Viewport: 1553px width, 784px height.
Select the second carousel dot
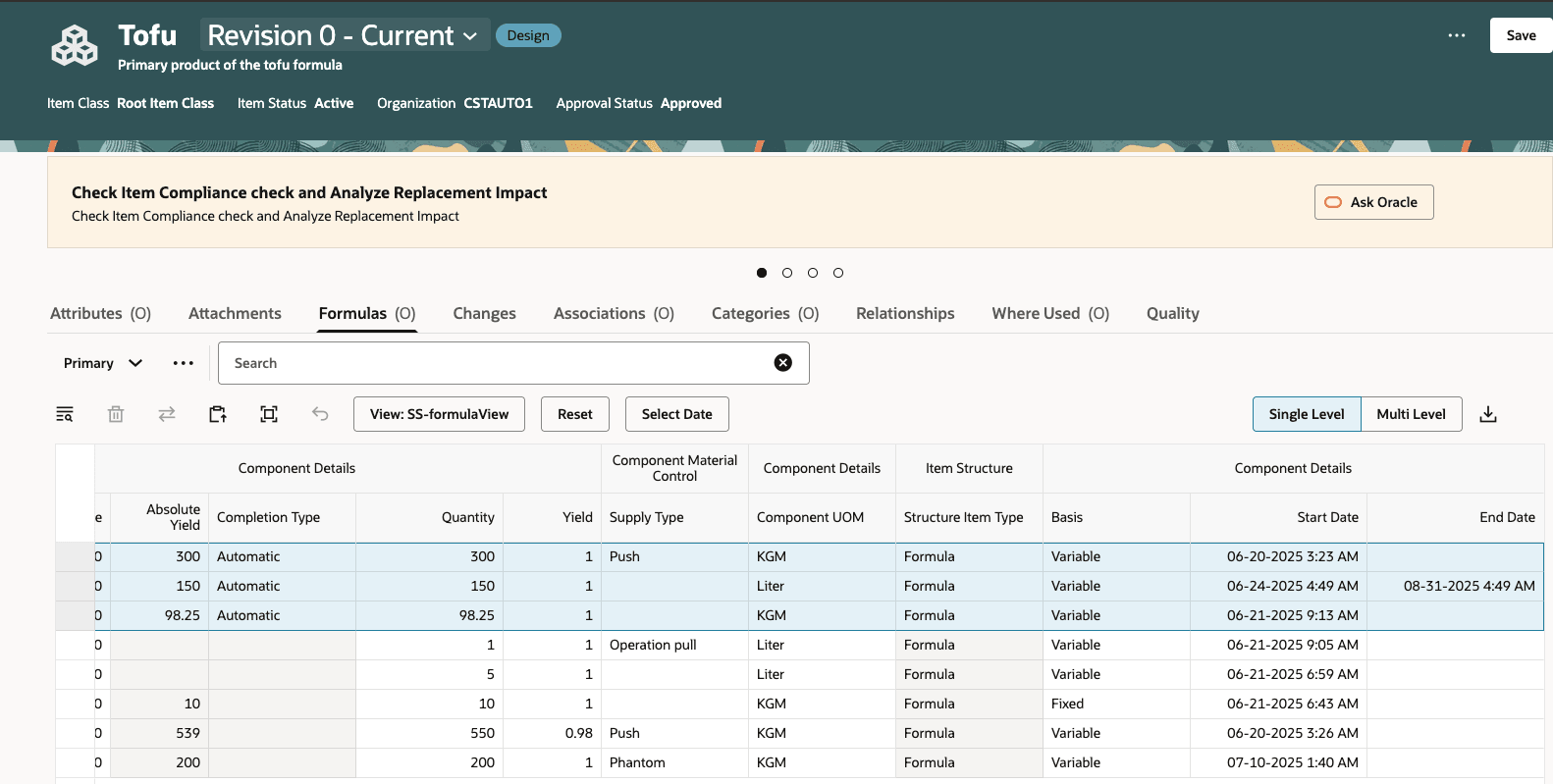point(787,273)
